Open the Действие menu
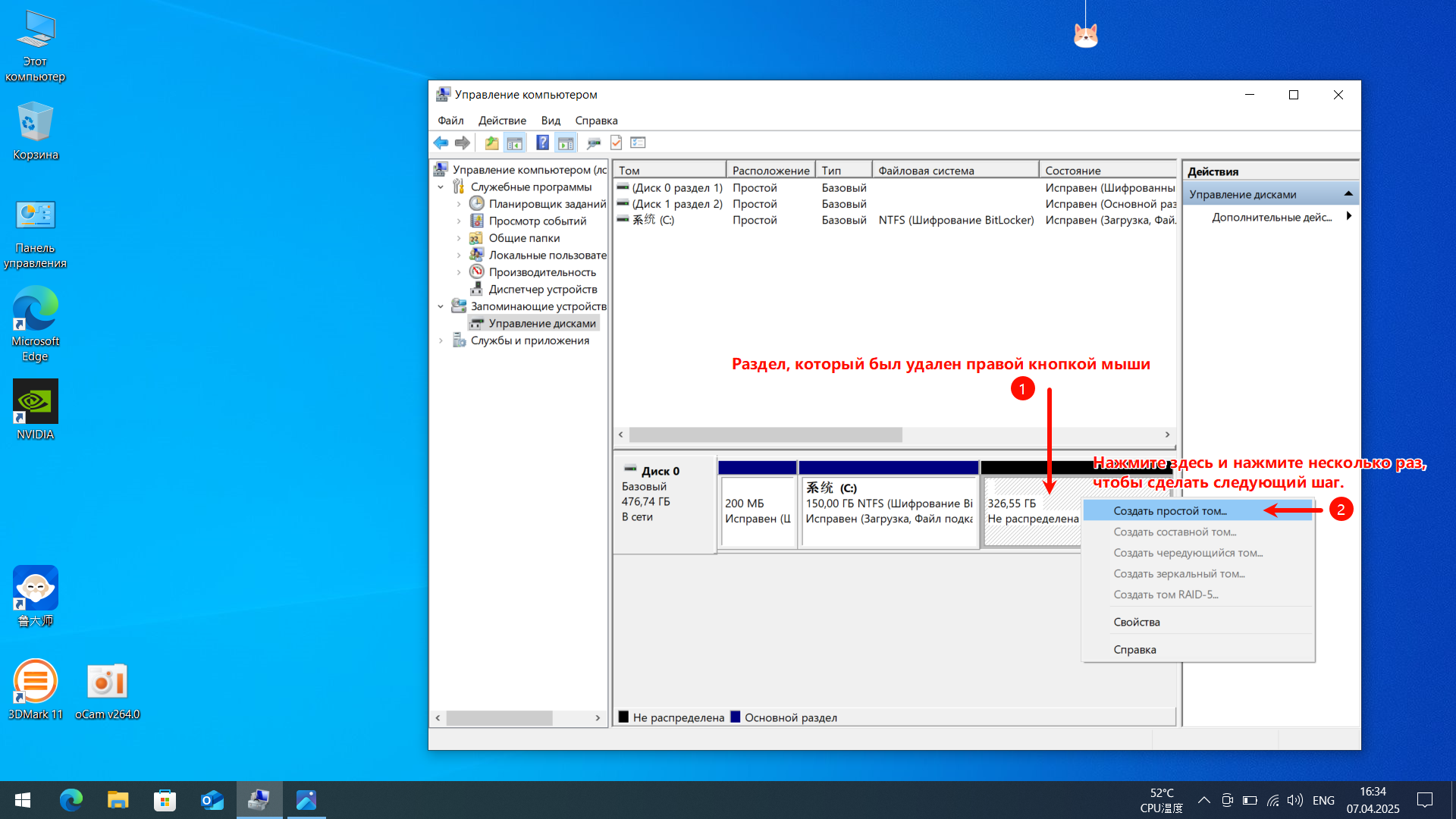The height and width of the screenshot is (819, 1456). [501, 121]
